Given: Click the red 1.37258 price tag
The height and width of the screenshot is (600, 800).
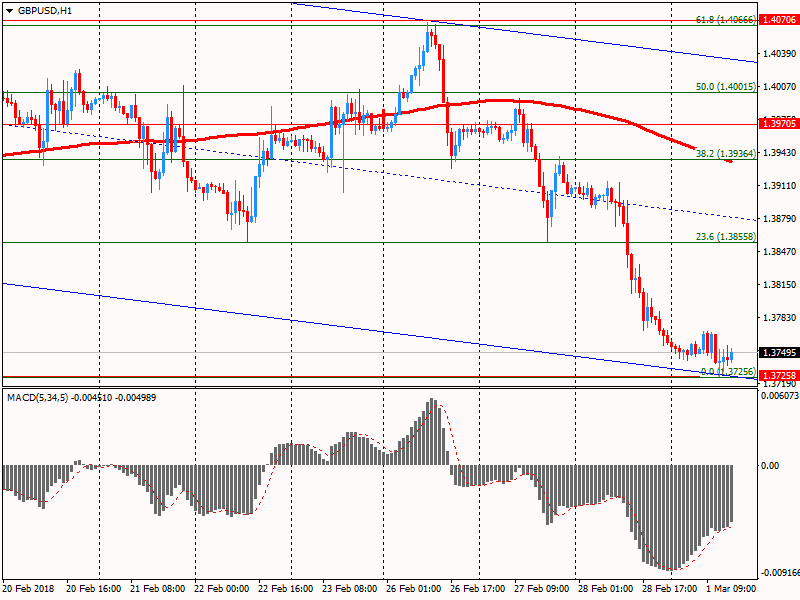Looking at the screenshot, I should [x=778, y=376].
